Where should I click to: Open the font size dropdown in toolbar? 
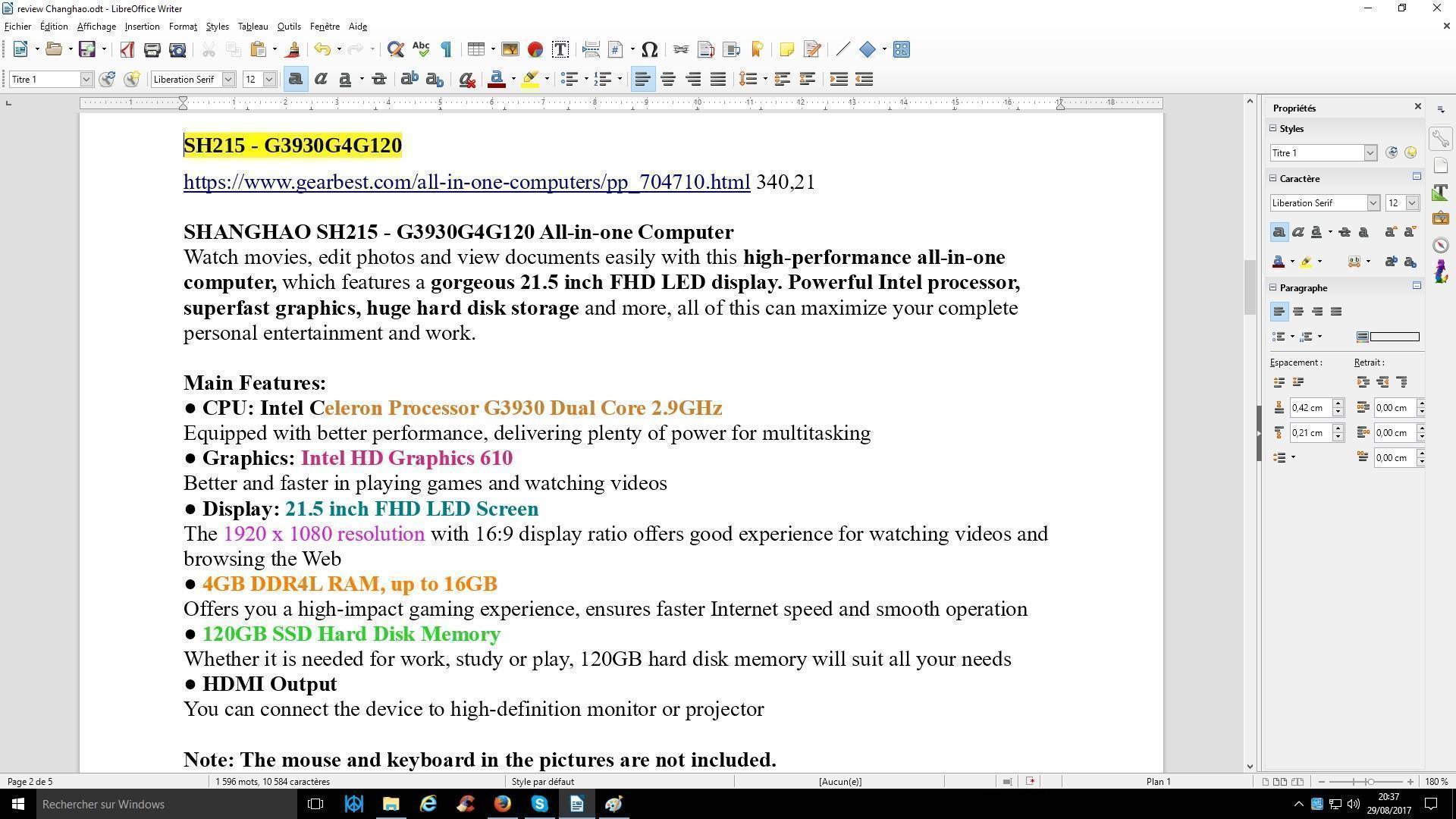coord(268,80)
